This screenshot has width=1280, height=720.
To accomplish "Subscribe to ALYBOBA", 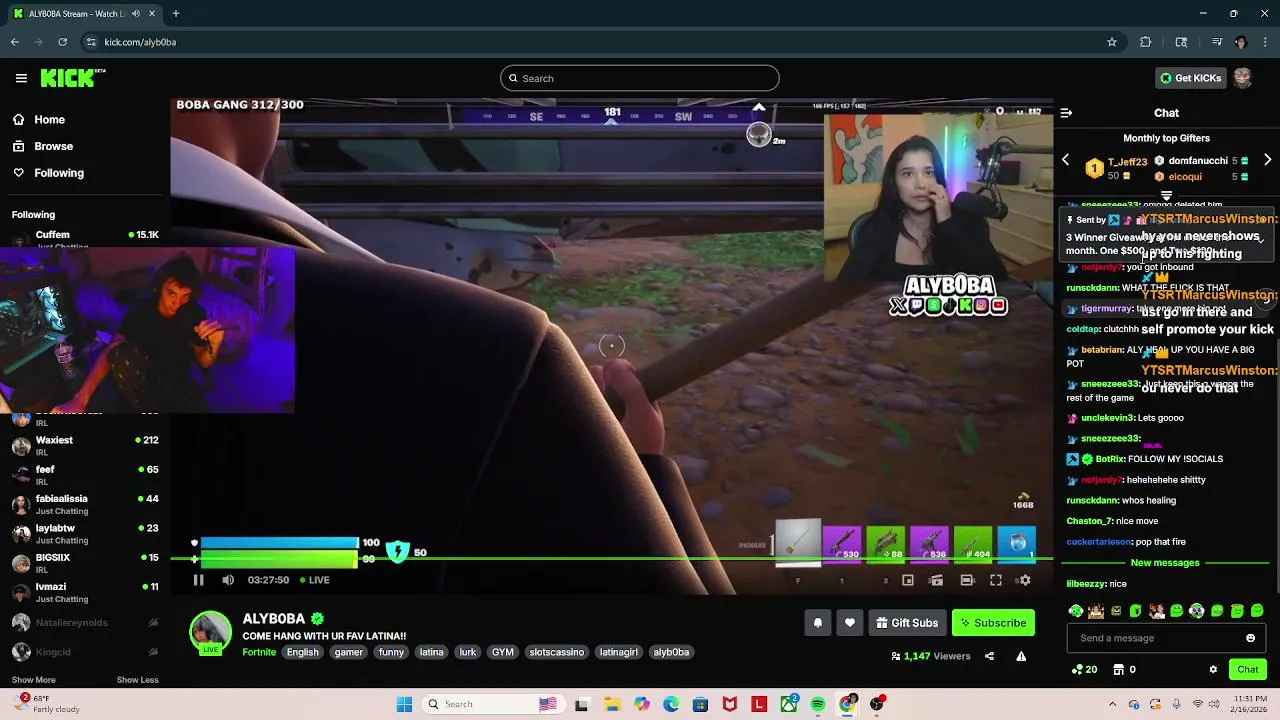I will click(993, 623).
